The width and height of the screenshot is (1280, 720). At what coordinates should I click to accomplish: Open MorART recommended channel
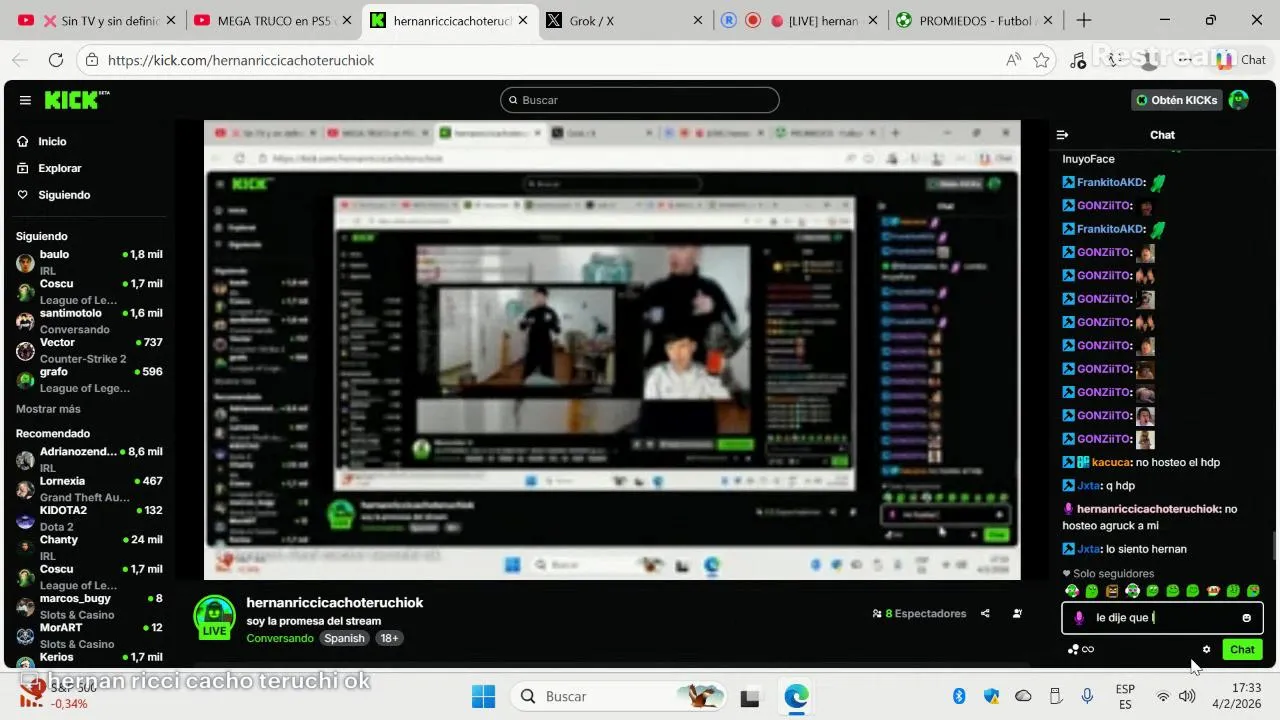tap(89, 634)
